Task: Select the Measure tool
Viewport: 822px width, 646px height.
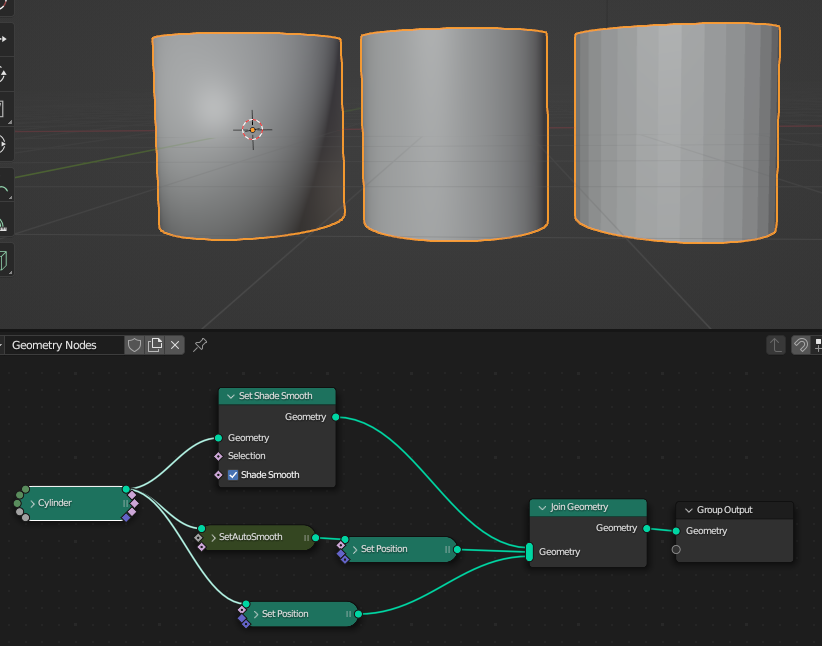Action: coord(9,225)
